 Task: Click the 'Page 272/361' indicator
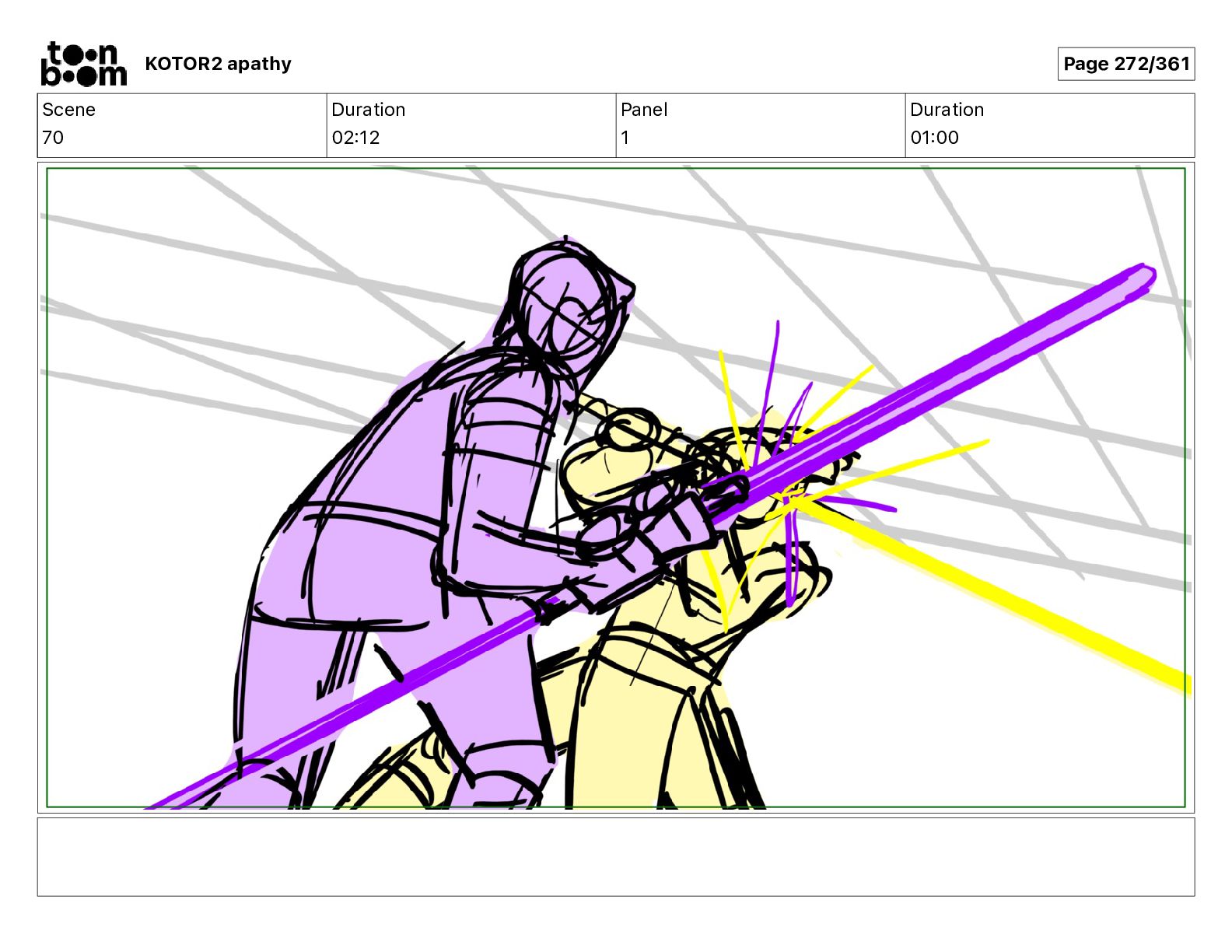click(x=1126, y=64)
